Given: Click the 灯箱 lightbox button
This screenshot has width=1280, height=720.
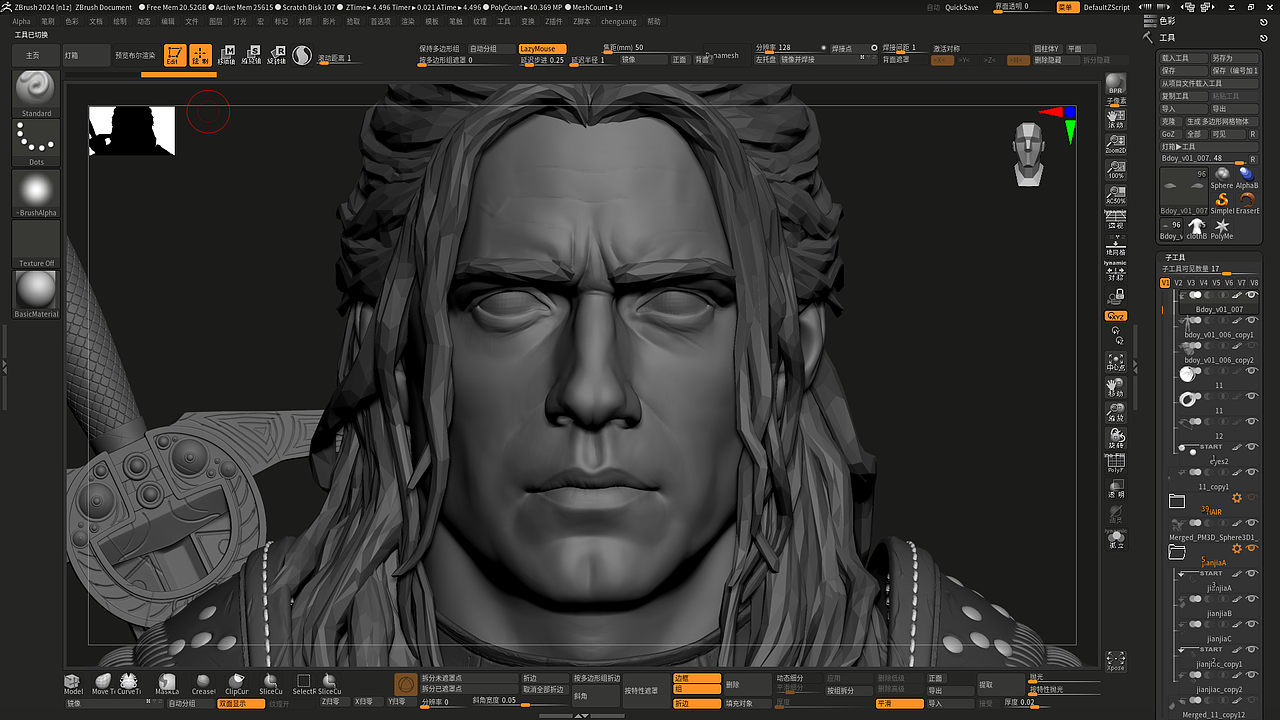Looking at the screenshot, I should pos(86,55).
